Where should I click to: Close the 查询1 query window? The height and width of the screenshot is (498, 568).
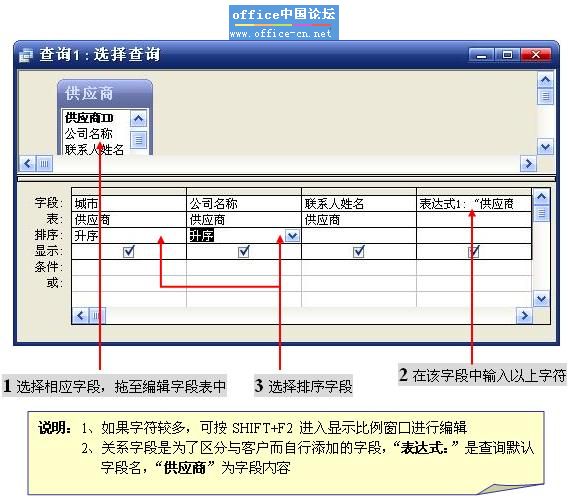click(x=536, y=55)
